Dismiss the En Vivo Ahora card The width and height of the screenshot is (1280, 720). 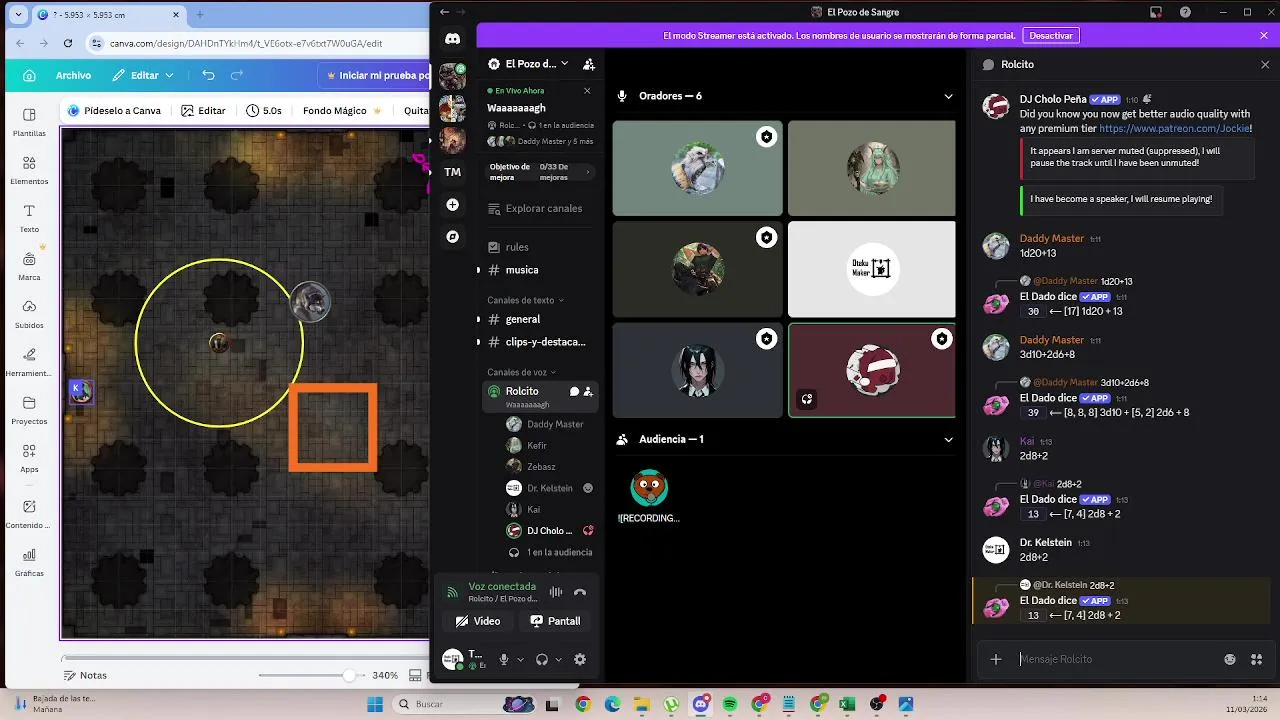coord(587,91)
